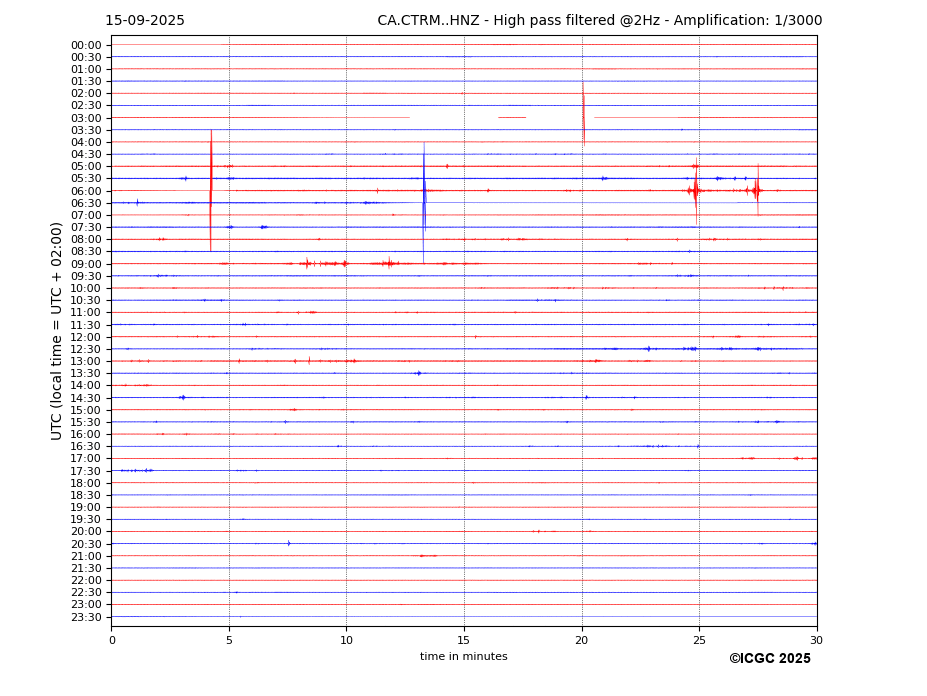927x696 pixels.
Task: Click the 21:00 row time label
Action: [86, 556]
